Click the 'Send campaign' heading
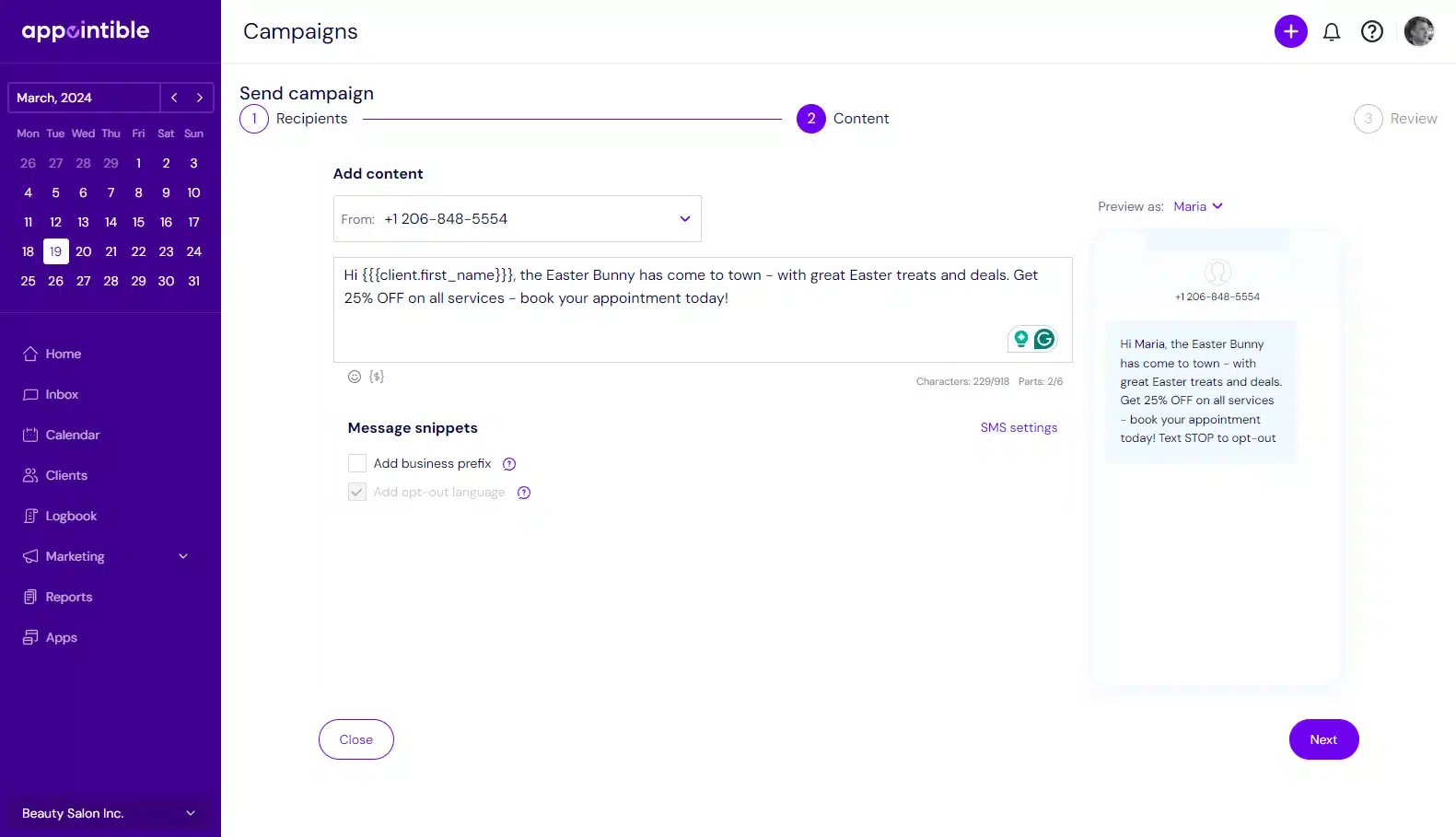1456x837 pixels. click(x=307, y=93)
